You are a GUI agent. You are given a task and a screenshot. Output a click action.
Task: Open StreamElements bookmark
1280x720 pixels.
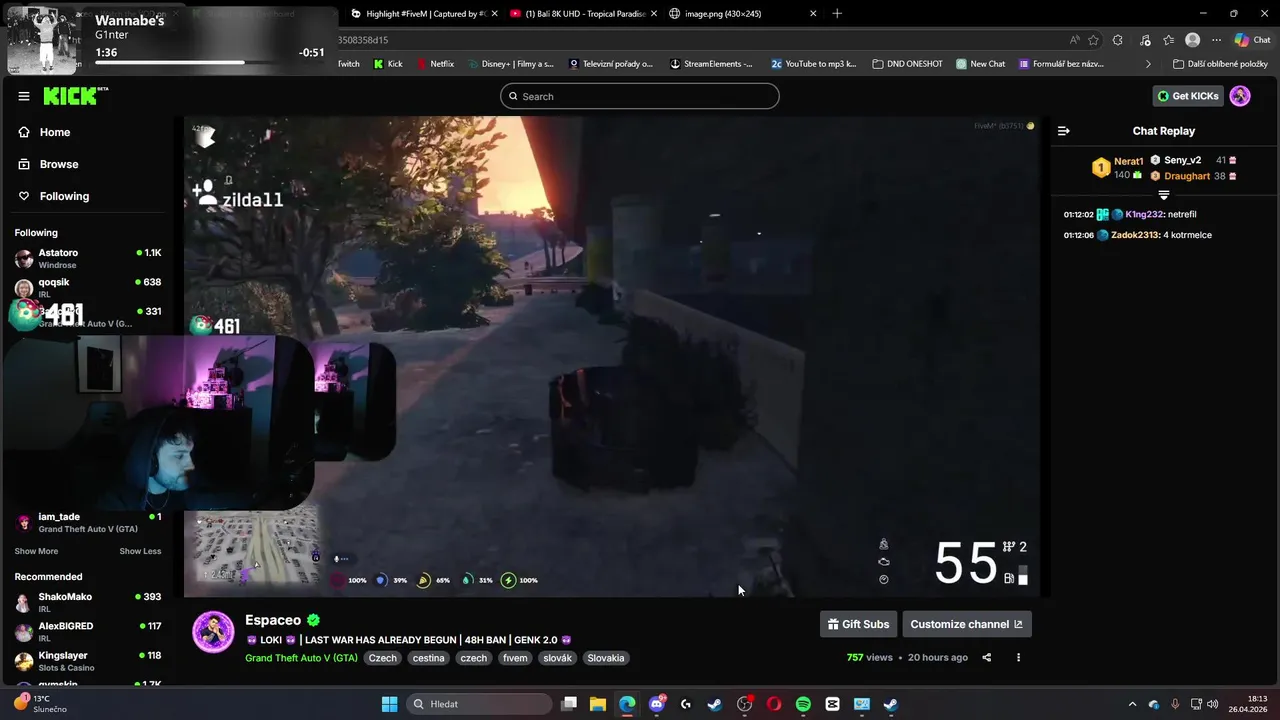point(711,63)
